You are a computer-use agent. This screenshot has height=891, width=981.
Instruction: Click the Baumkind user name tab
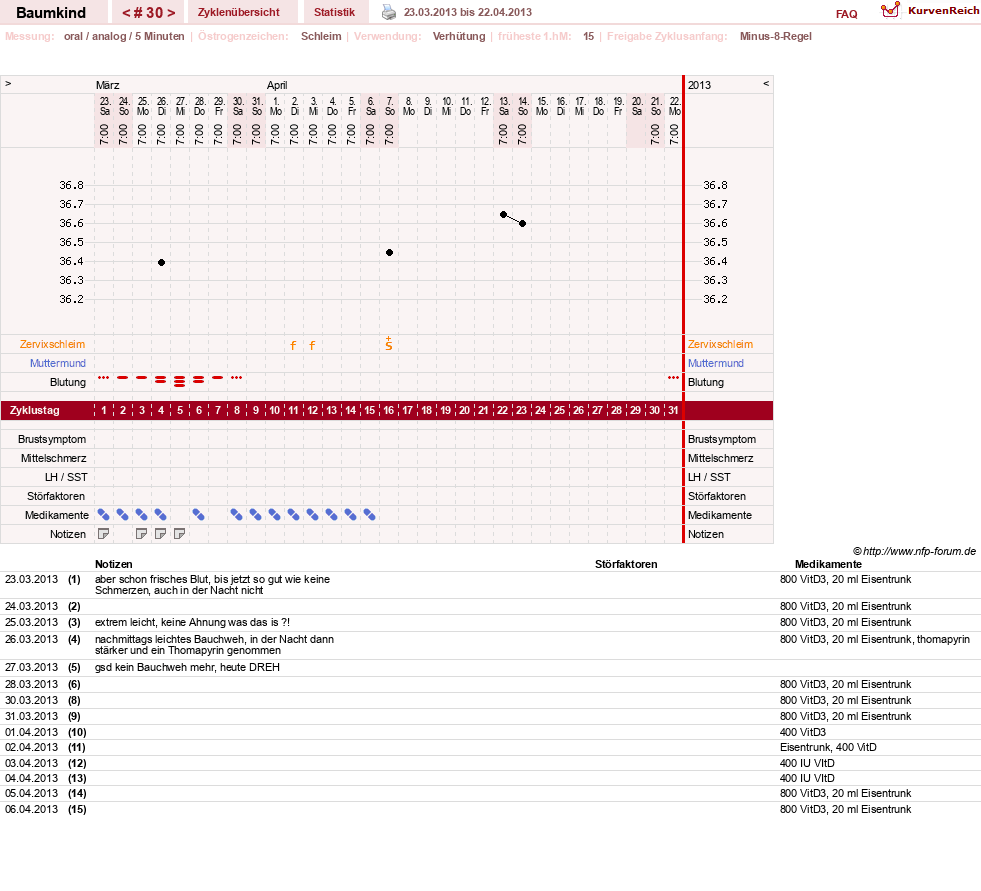51,12
